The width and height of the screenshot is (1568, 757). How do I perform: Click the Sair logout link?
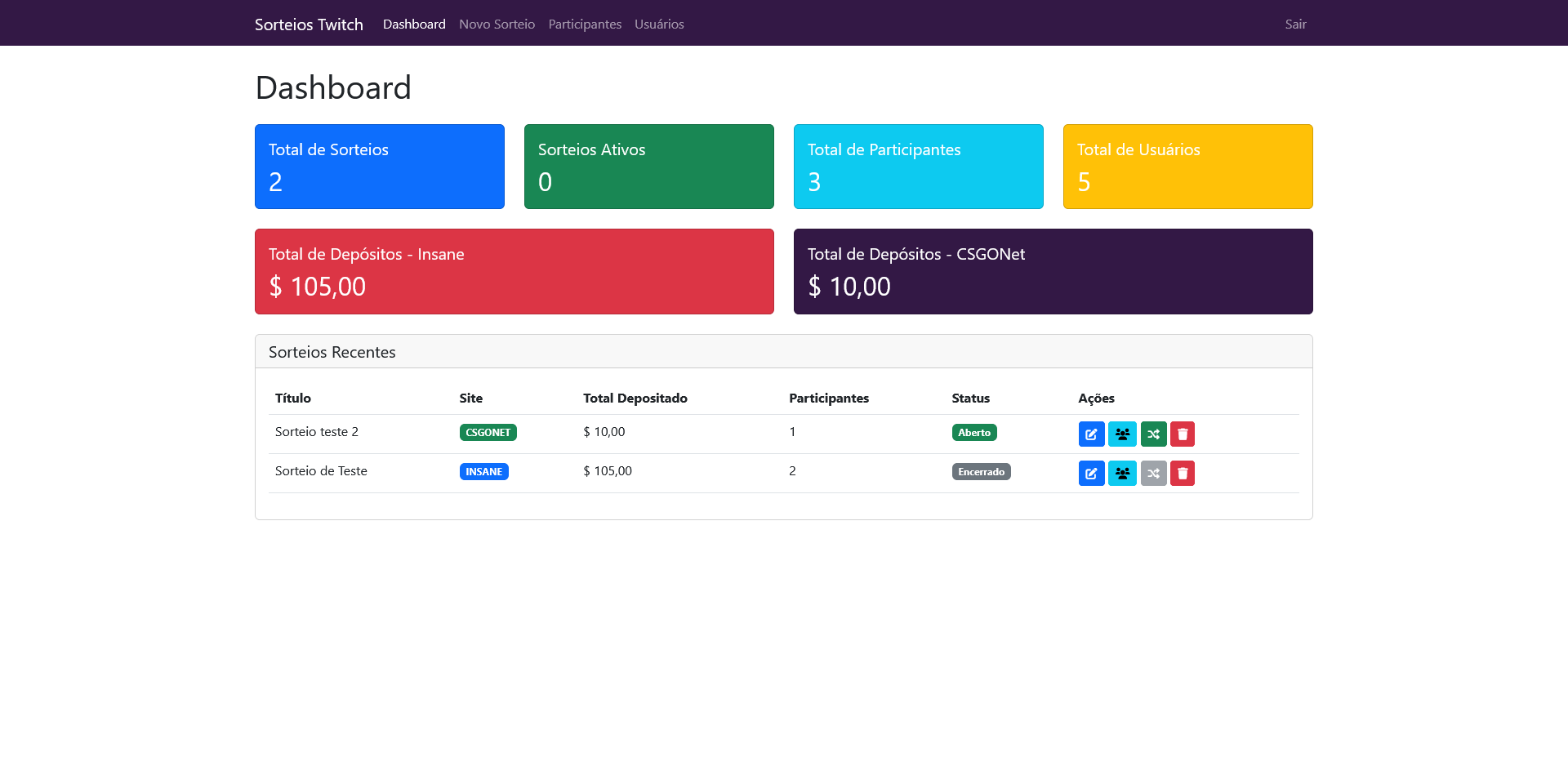(1295, 24)
